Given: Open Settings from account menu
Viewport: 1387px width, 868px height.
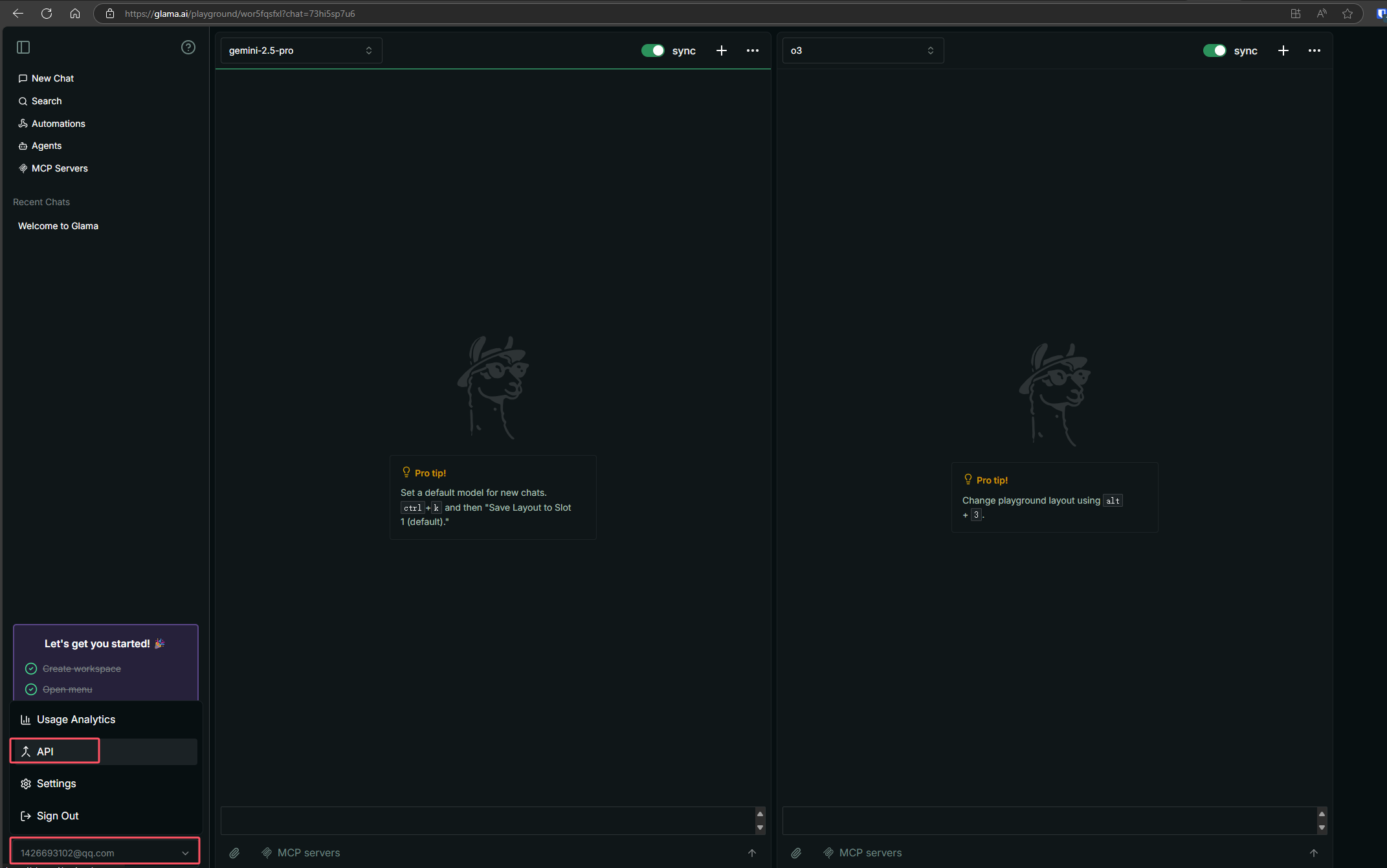Looking at the screenshot, I should 56,783.
